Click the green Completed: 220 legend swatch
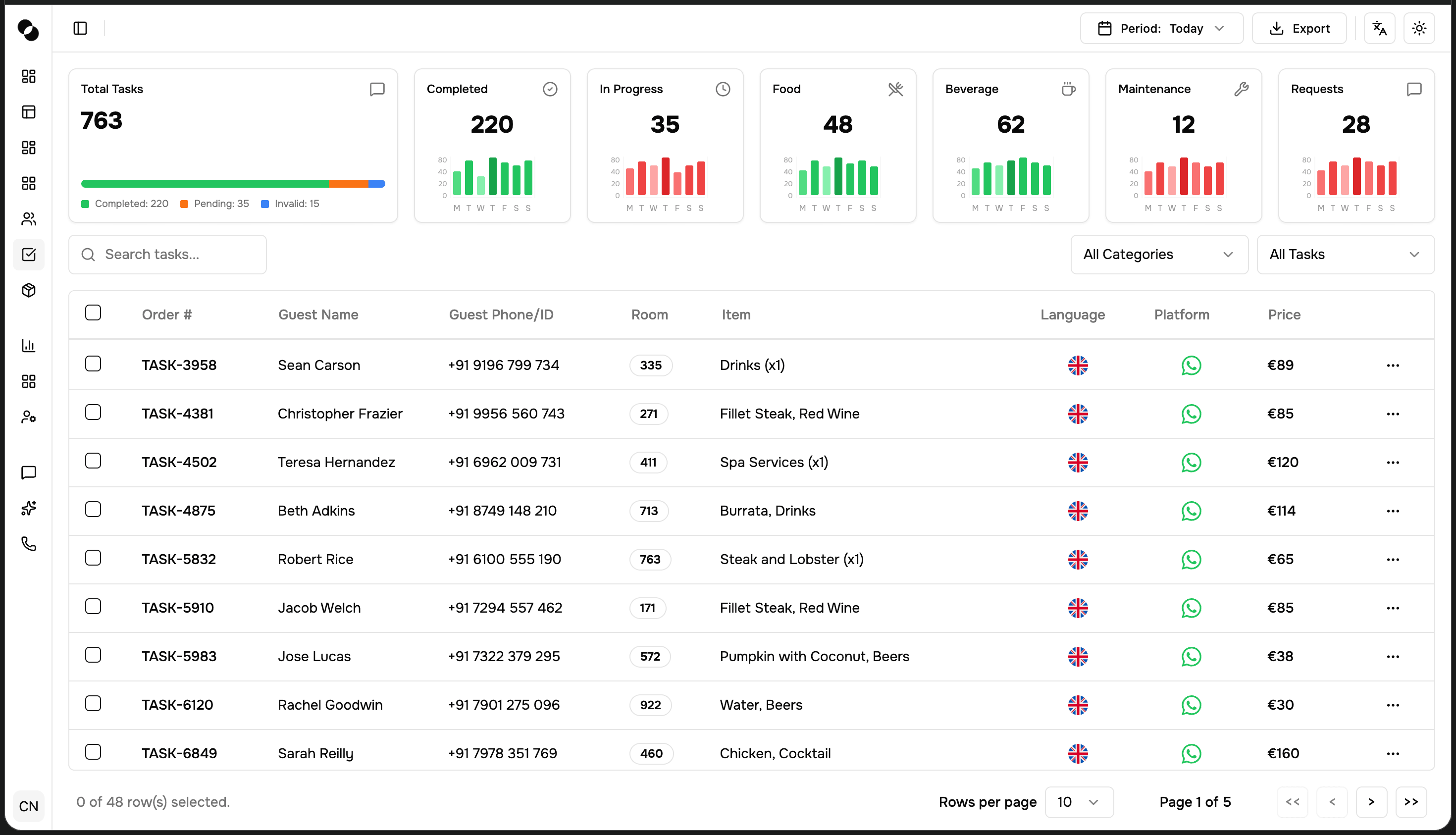The image size is (1456, 835). 85,204
